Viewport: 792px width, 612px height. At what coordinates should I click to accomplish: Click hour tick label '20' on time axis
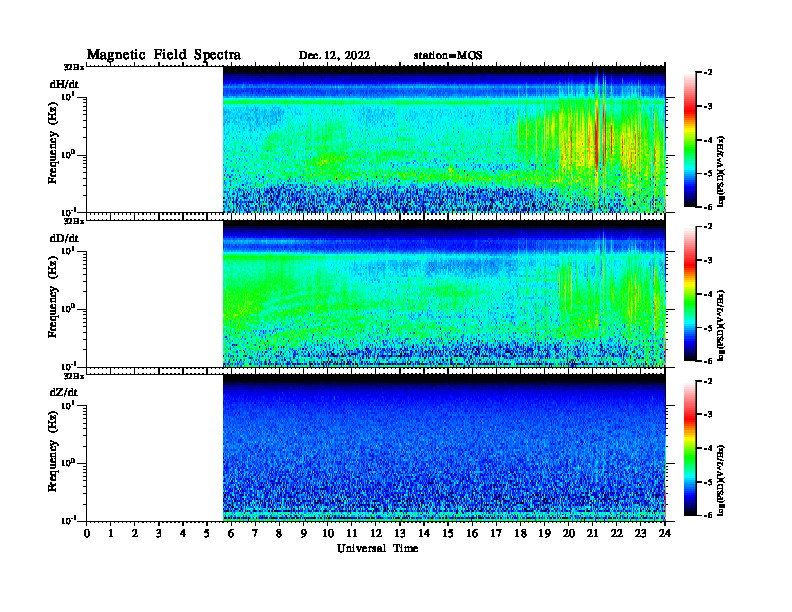coord(569,533)
